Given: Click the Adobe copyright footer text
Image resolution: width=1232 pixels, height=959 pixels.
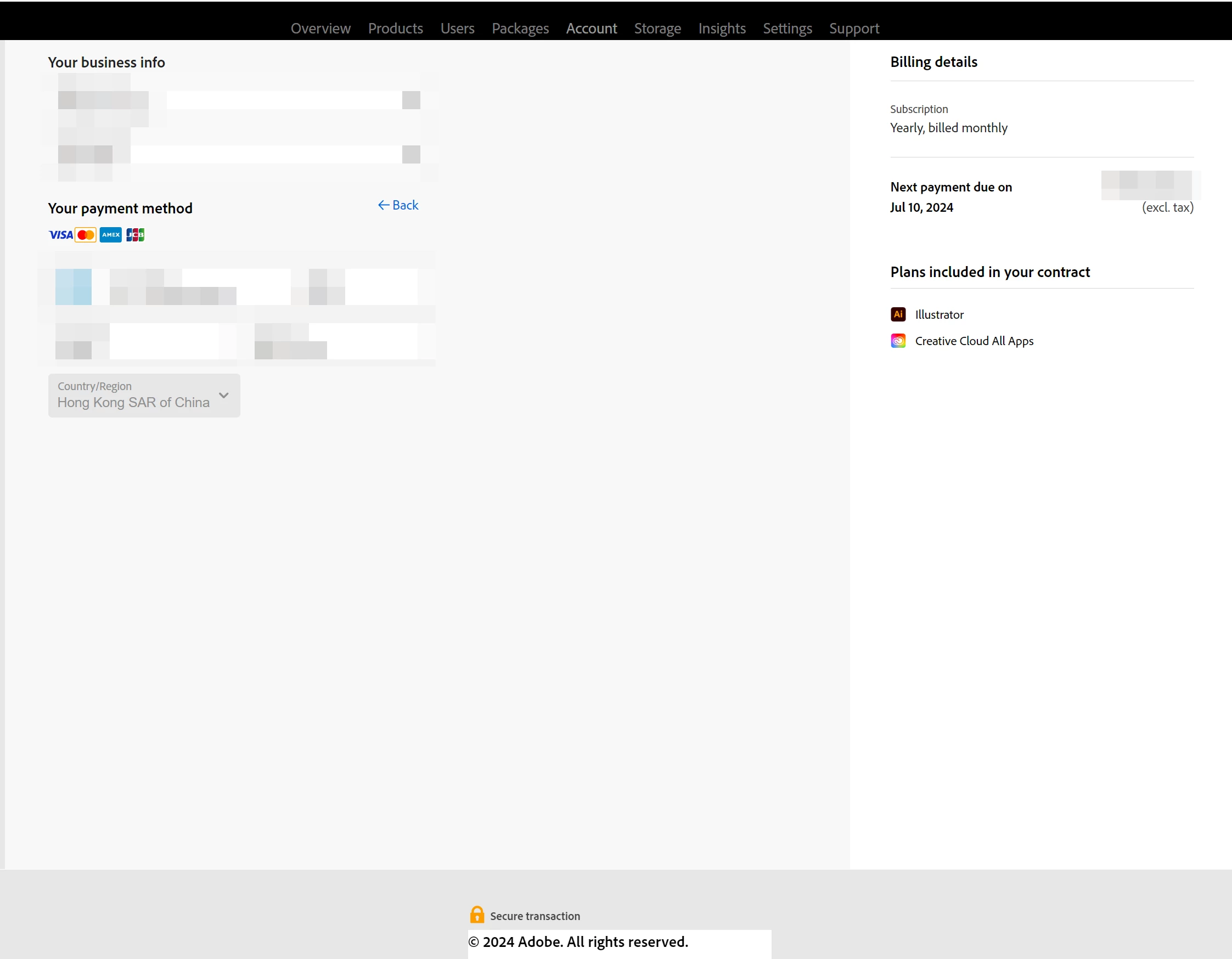Looking at the screenshot, I should tap(578, 942).
